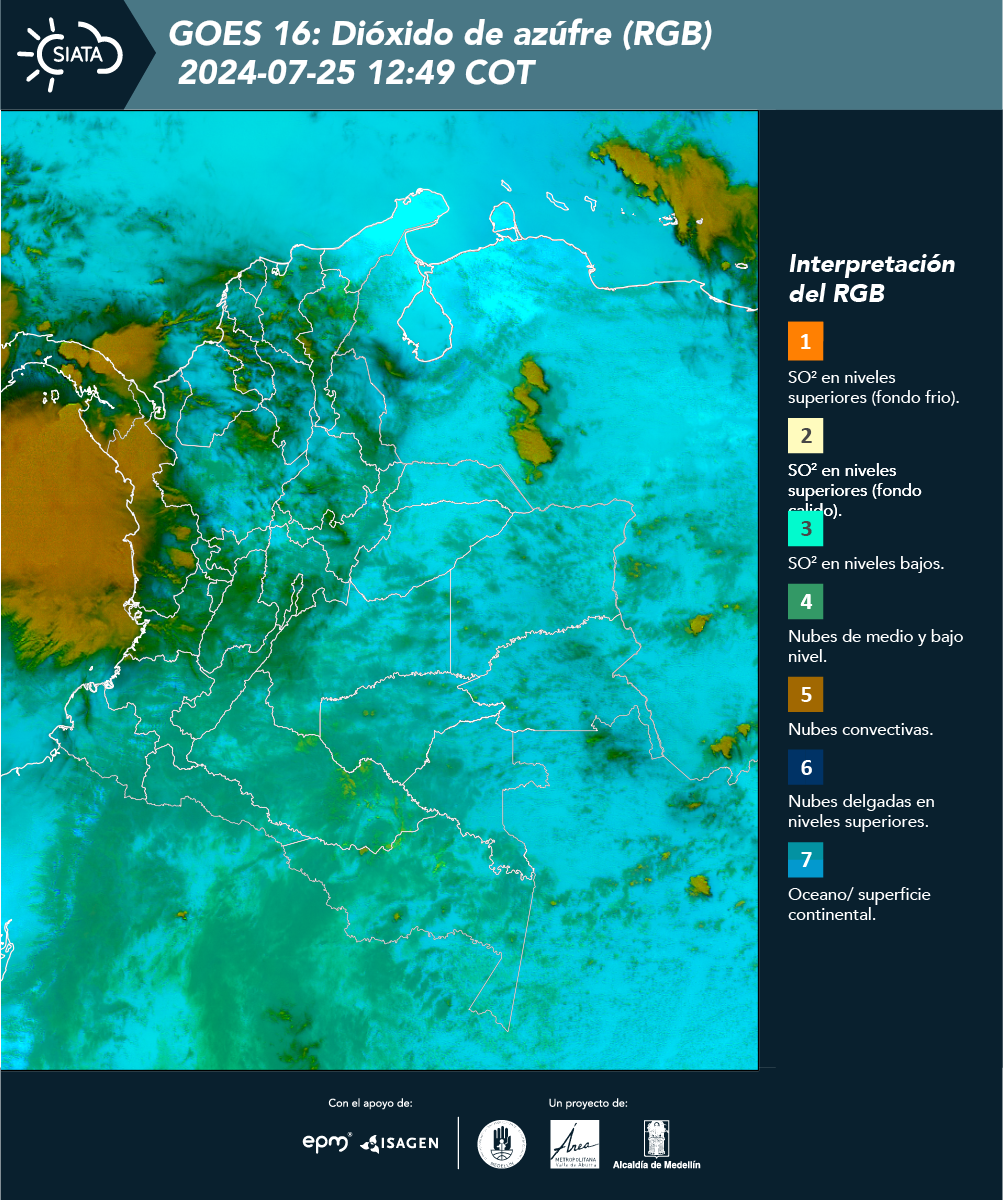
Task: Select blue legend swatch number 7
Action: click(x=805, y=860)
